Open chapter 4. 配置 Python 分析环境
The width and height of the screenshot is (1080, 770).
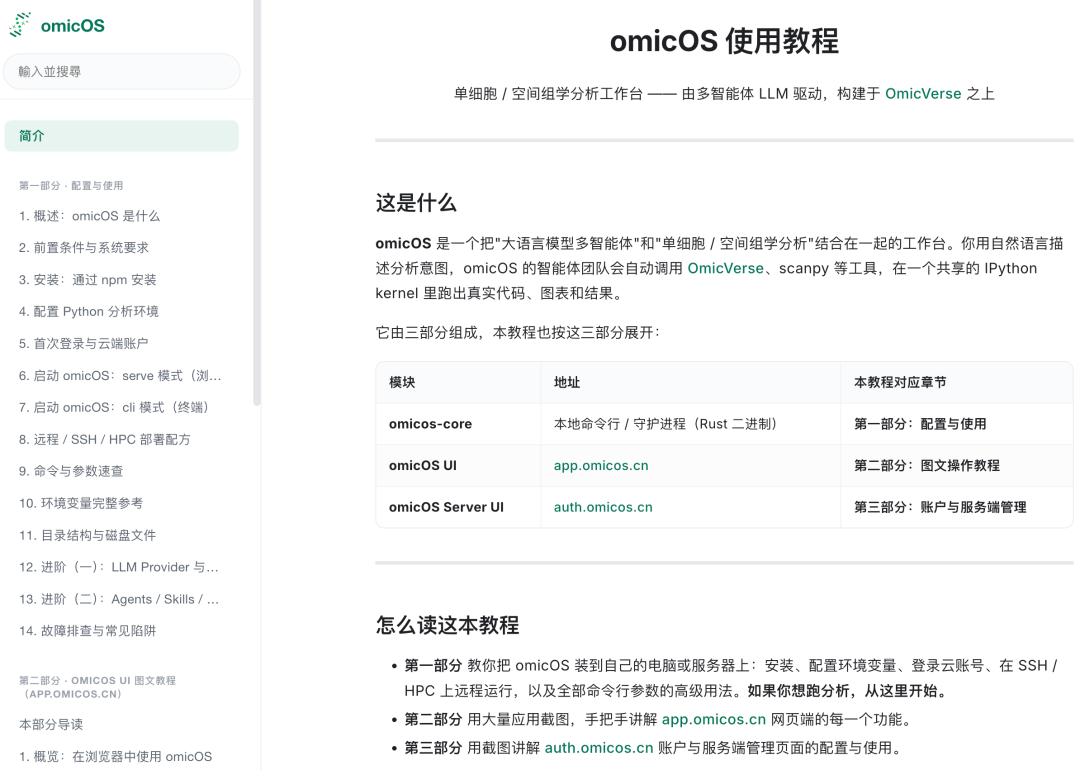pyautogui.click(x=89, y=311)
